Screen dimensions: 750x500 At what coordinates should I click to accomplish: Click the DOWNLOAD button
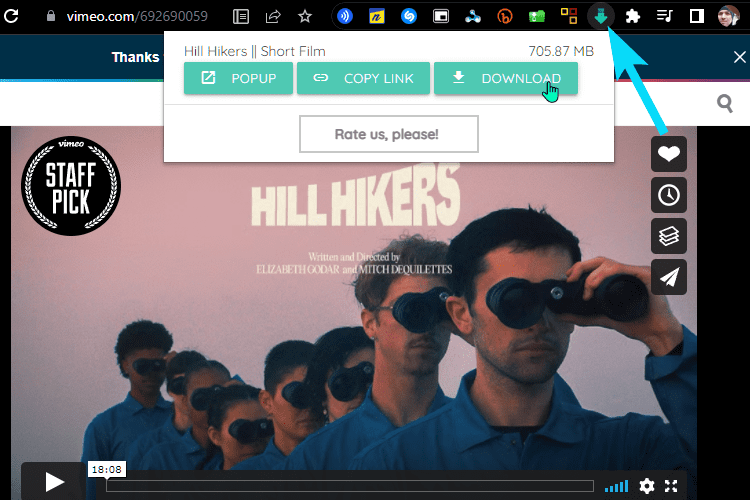[x=506, y=78]
